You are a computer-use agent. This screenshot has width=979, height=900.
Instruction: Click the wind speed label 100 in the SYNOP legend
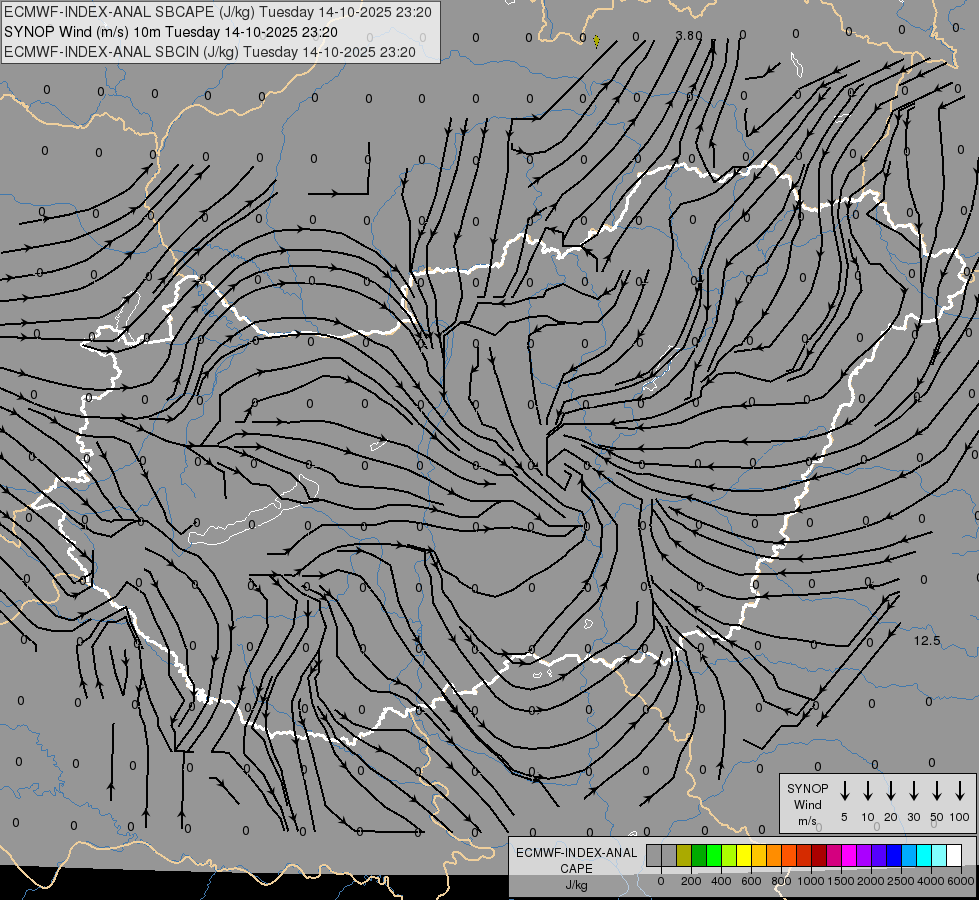(960, 817)
